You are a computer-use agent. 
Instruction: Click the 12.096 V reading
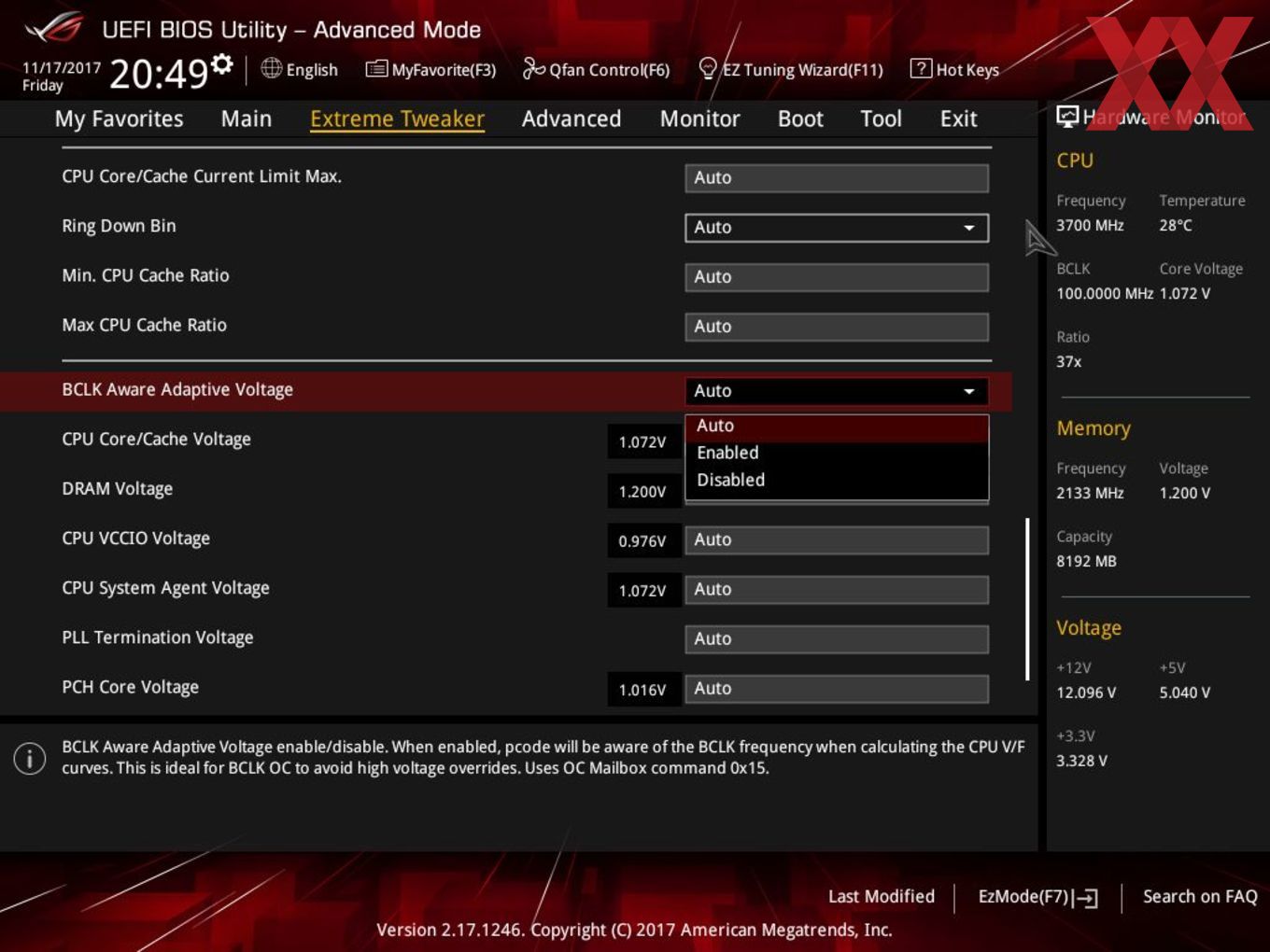pyautogui.click(x=1086, y=693)
